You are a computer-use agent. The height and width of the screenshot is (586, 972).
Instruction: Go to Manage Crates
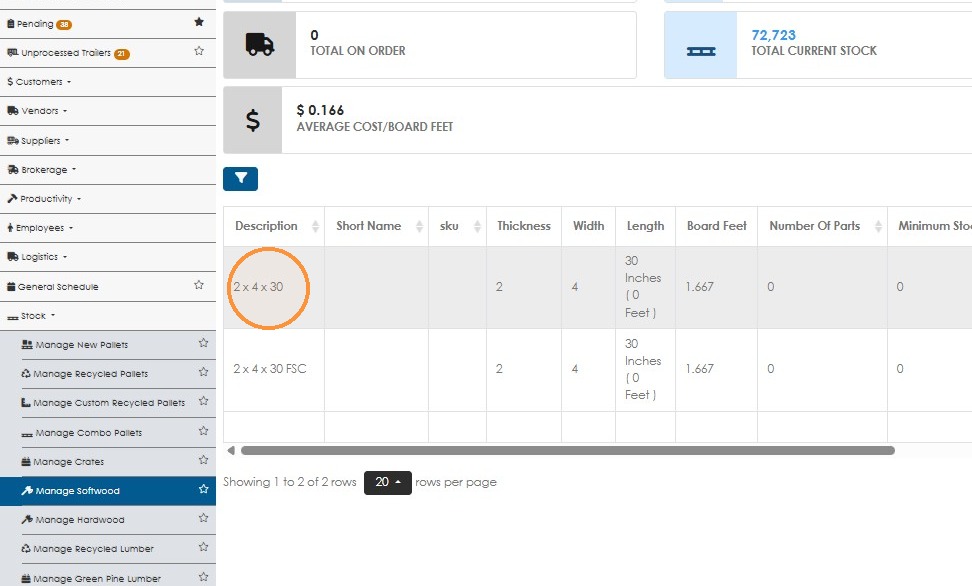tap(63, 462)
